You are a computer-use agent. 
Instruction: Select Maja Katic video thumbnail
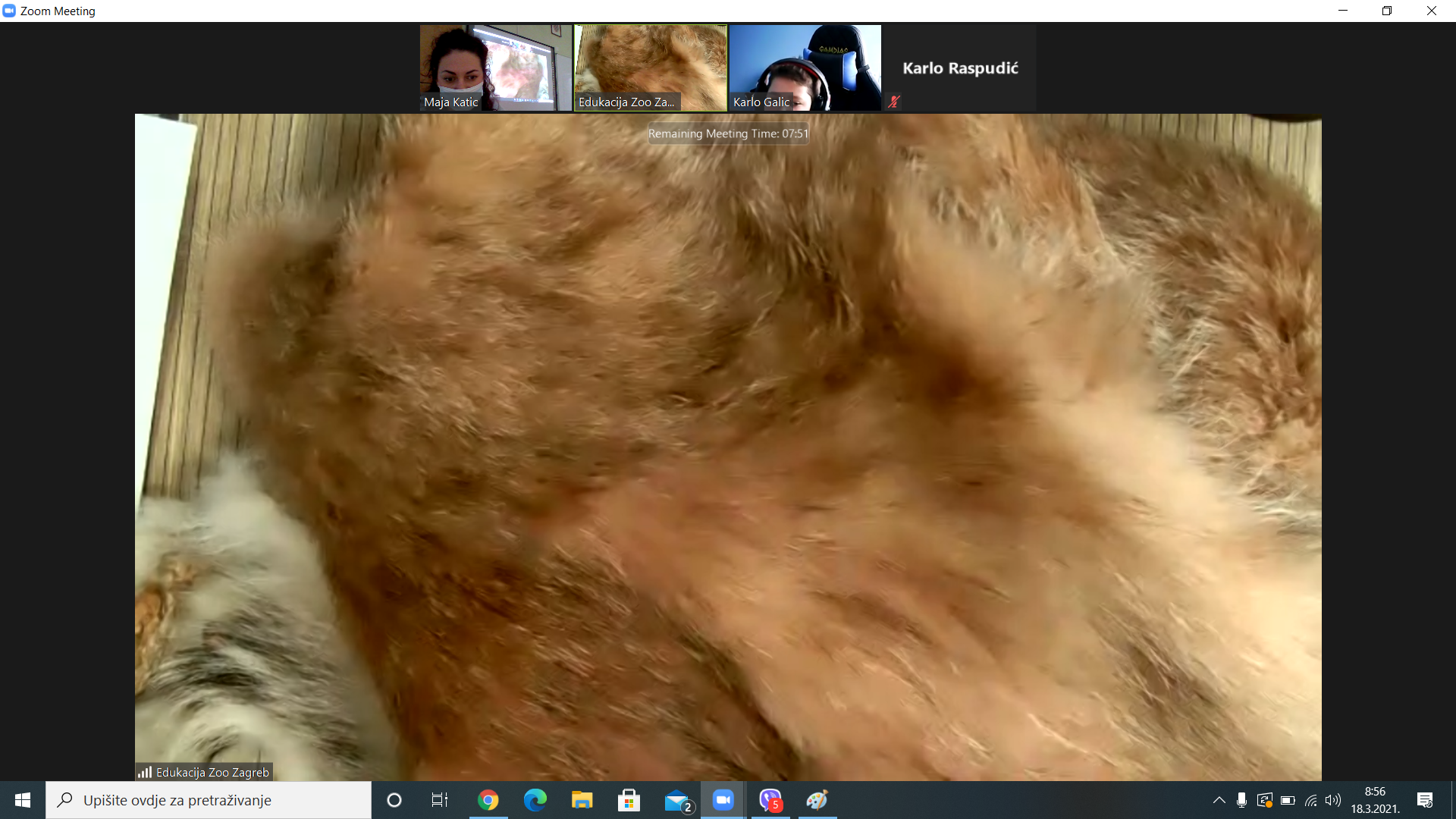[x=496, y=68]
